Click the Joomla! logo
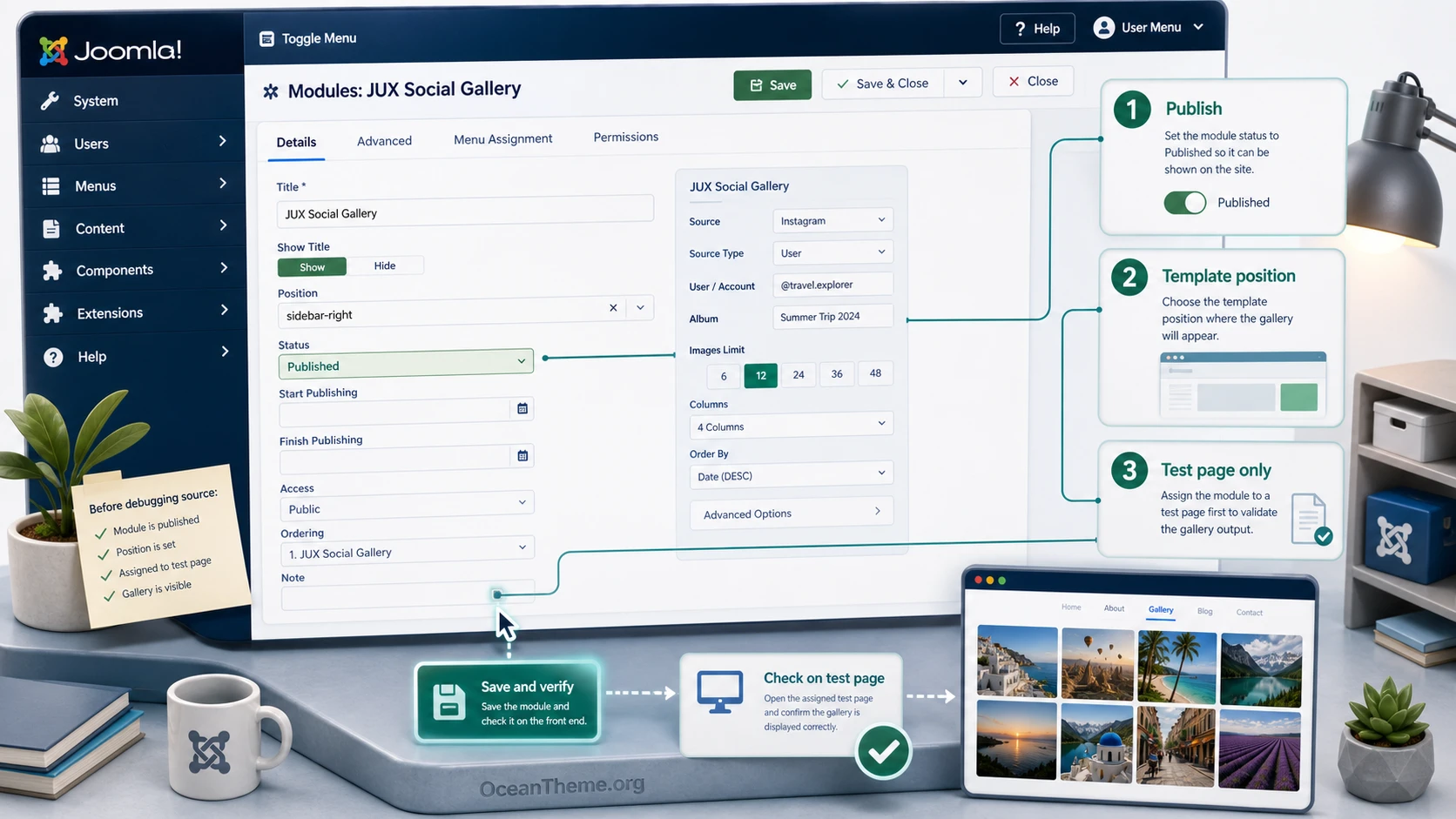 (111, 50)
